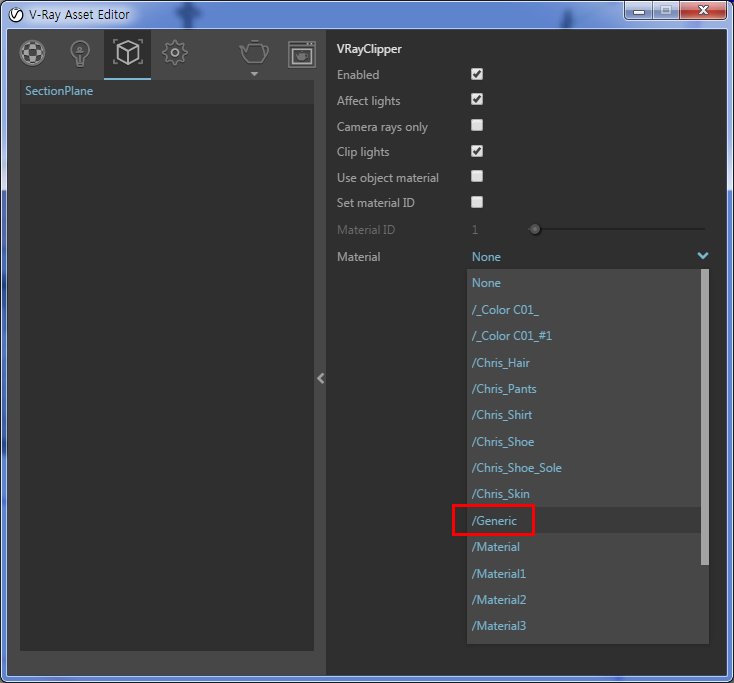
Task: Click the V-Ray logo in title bar
Action: [x=16, y=15]
